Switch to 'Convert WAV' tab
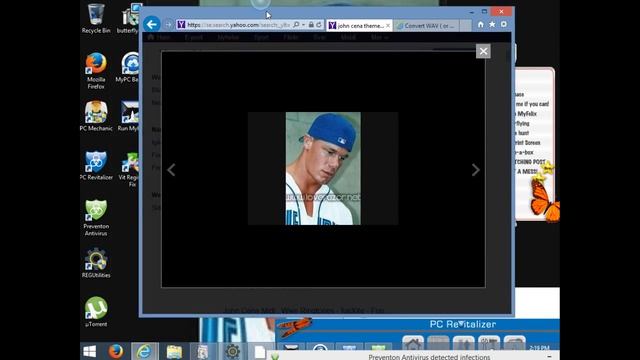Image resolution: width=640 pixels, height=360 pixels. 426,26
